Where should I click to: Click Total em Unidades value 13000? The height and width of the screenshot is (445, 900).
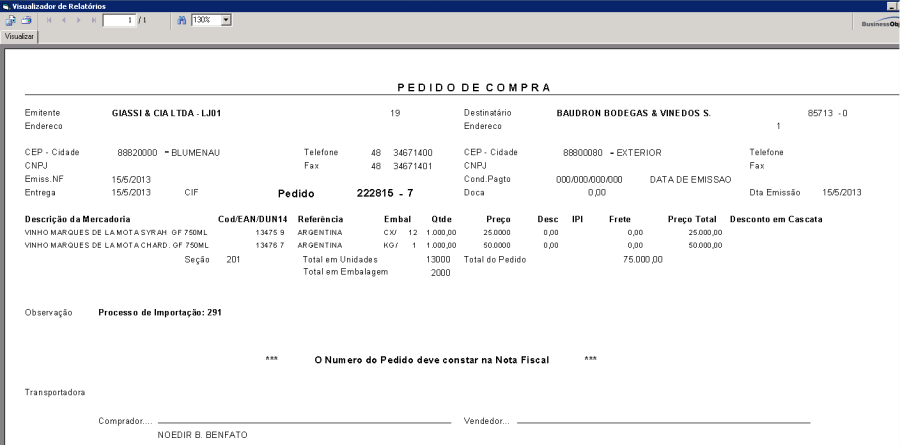[439, 260]
